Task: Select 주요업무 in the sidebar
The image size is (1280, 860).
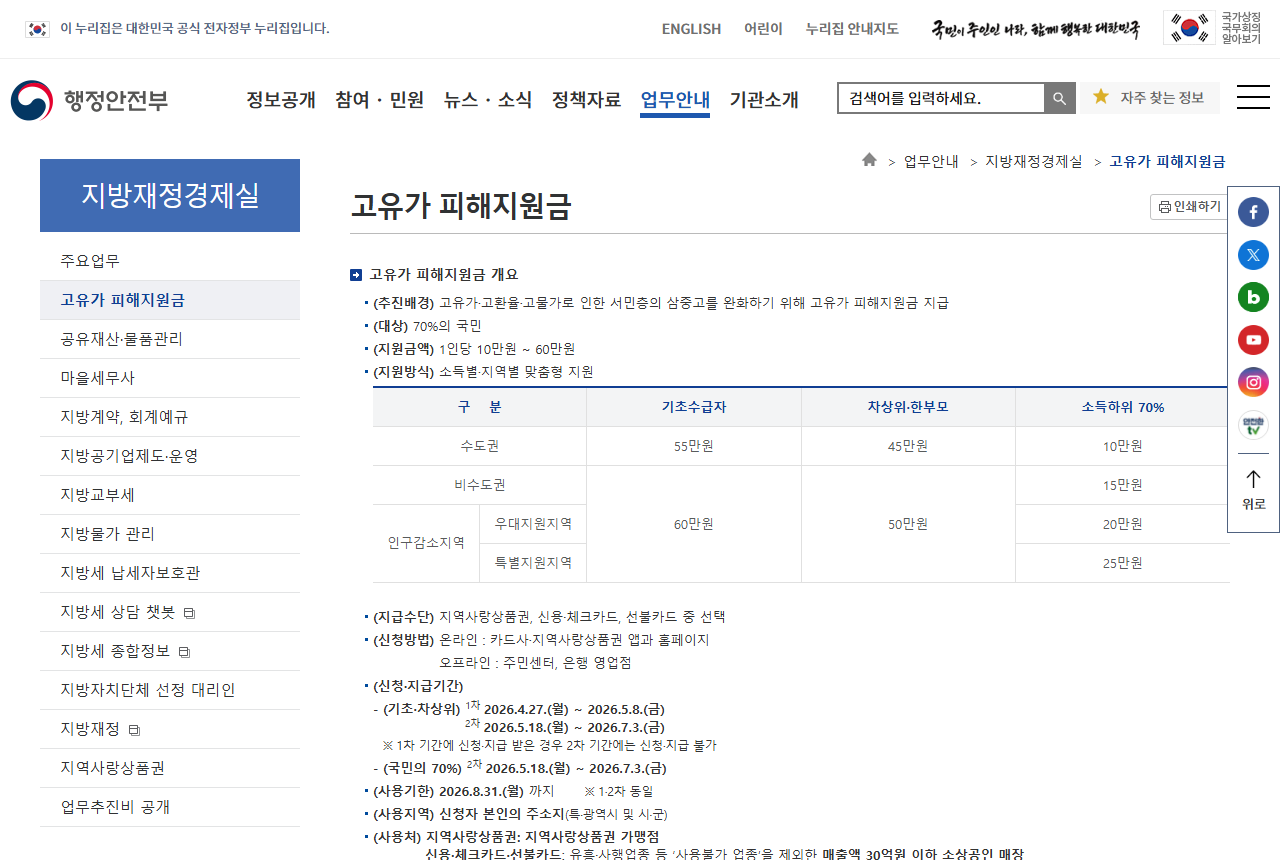Action: (x=170, y=261)
